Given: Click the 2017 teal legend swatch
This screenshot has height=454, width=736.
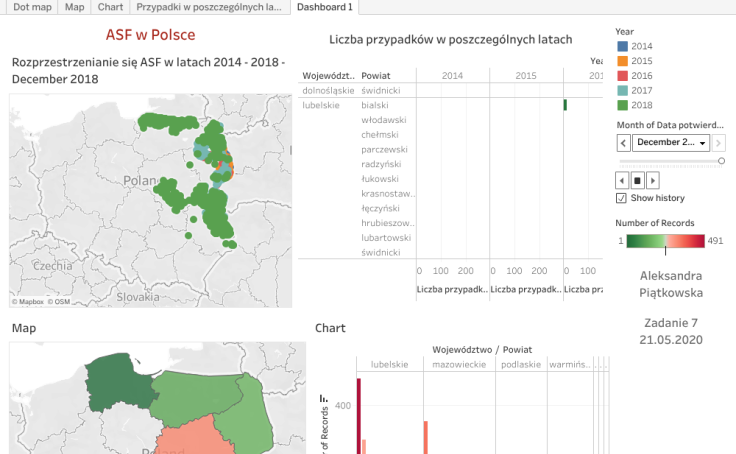Looking at the screenshot, I should [622, 90].
